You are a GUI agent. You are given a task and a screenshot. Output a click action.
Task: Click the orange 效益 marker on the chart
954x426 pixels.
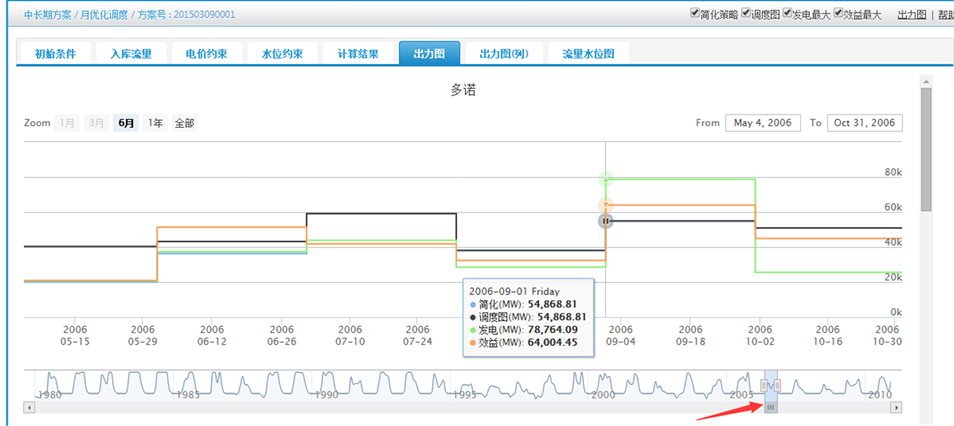[605, 205]
